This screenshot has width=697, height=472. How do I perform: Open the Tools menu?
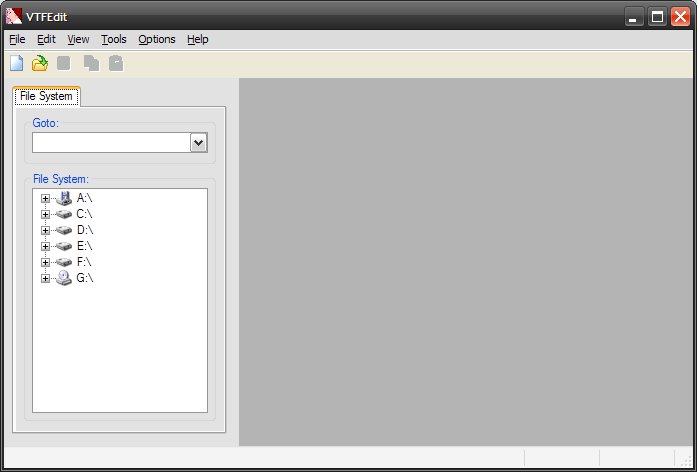click(x=113, y=39)
